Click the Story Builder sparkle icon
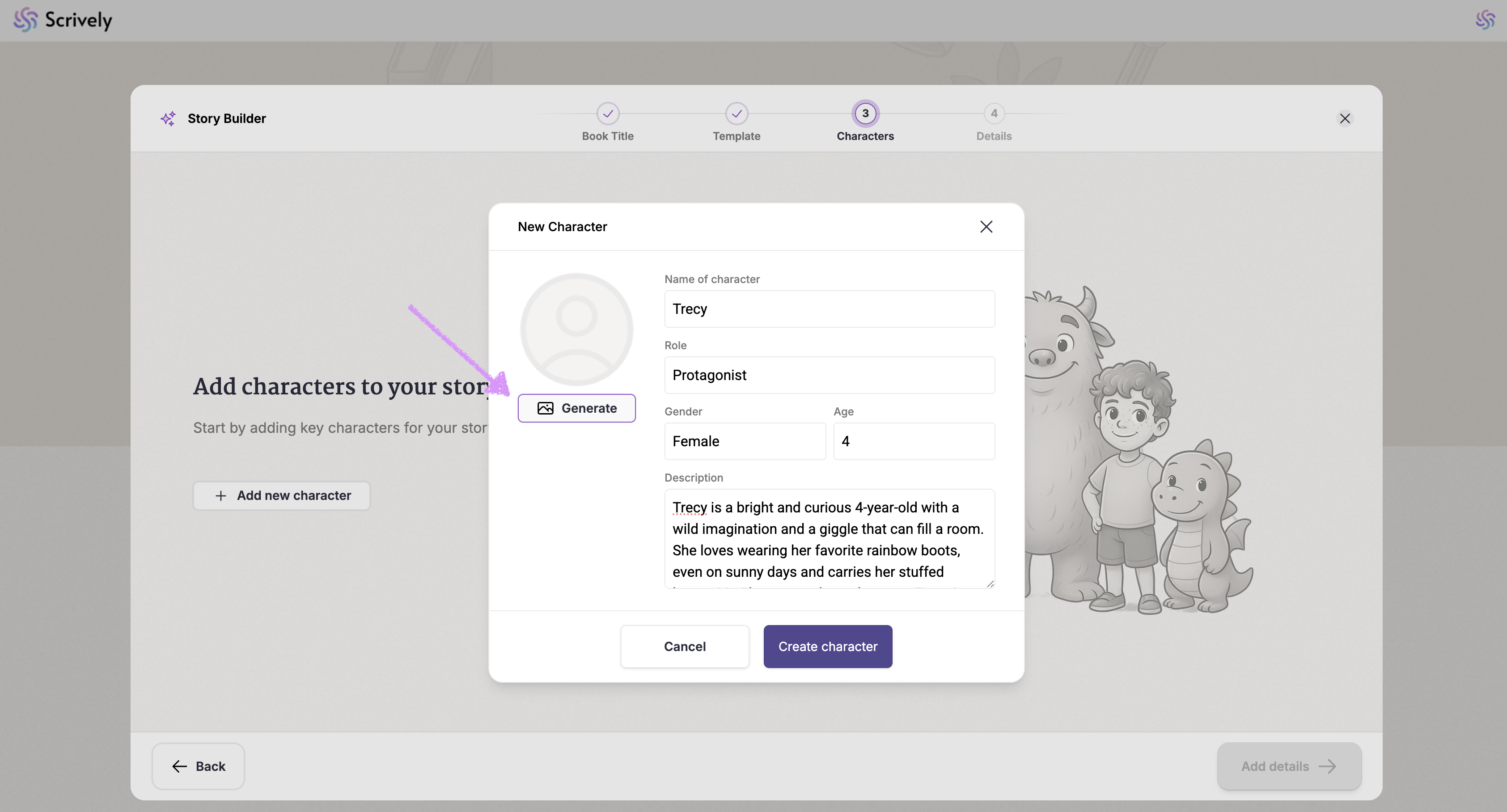Viewport: 1507px width, 812px height. coord(168,119)
